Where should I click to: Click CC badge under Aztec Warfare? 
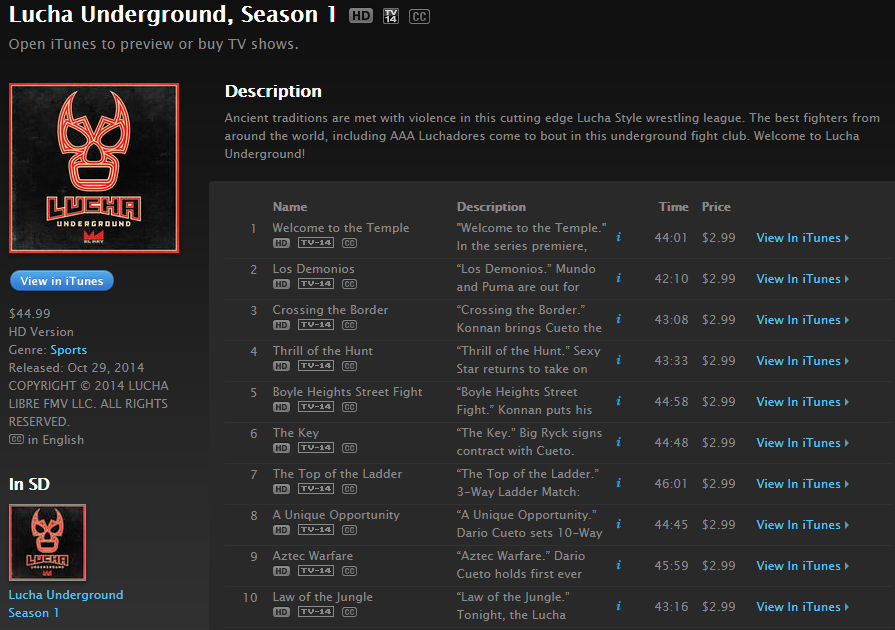coord(349,571)
